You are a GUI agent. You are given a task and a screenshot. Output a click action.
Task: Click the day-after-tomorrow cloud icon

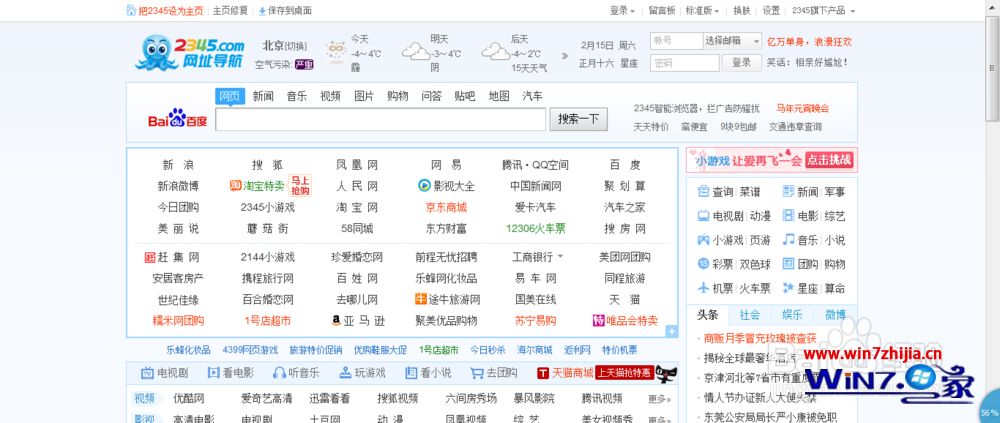pos(495,51)
